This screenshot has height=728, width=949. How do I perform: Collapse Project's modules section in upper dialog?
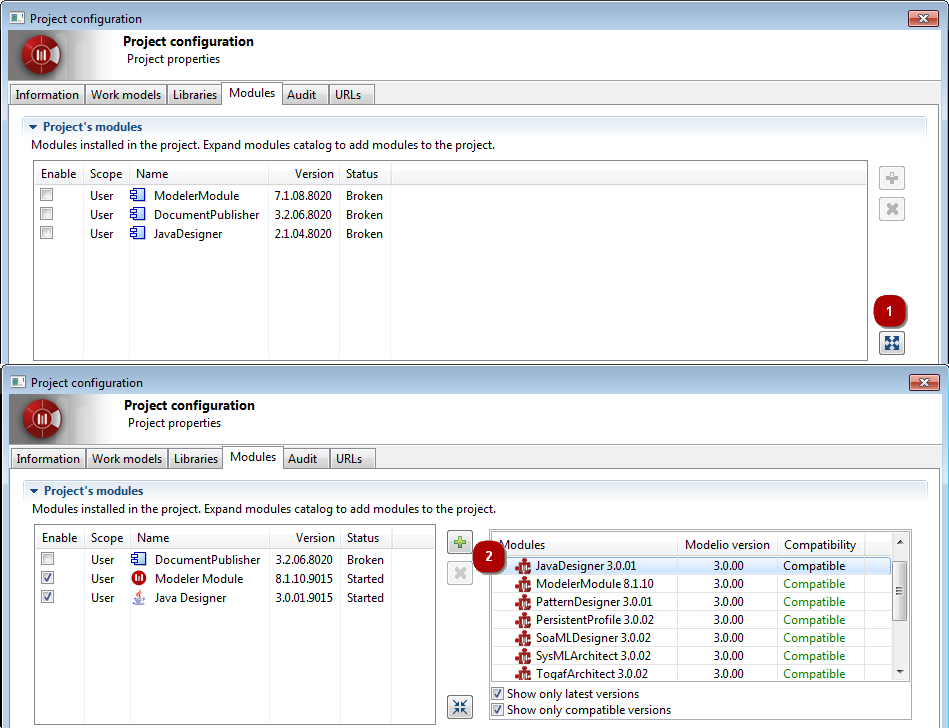(x=33, y=127)
